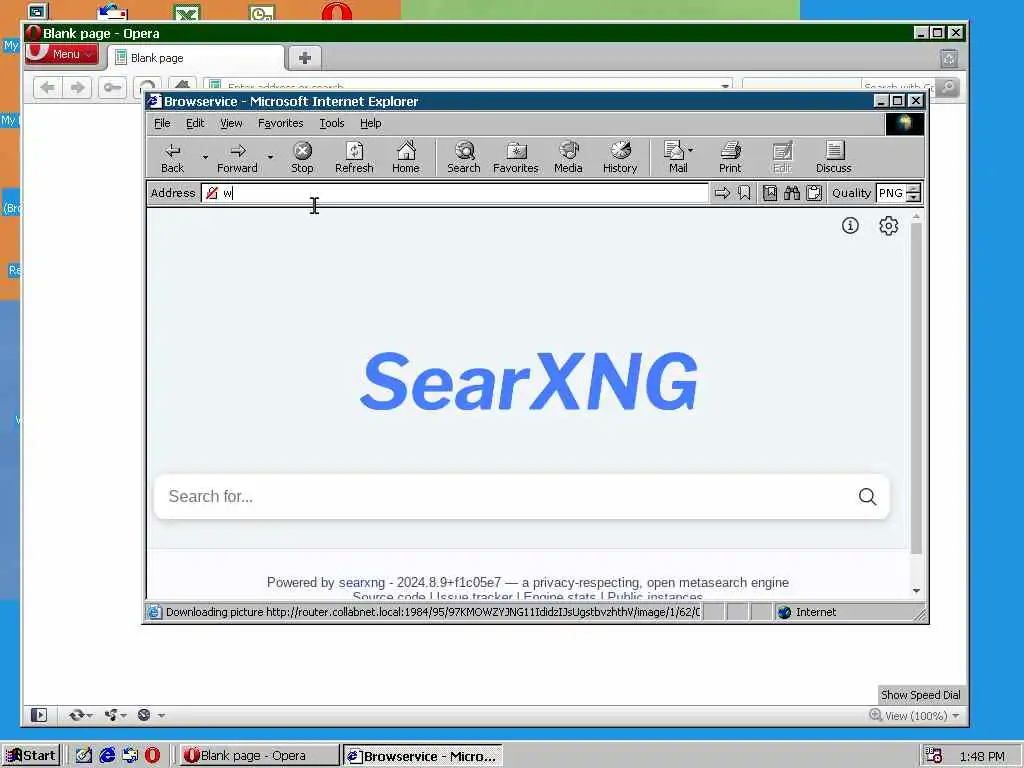Click the Show Desktop quick launch icon

pyautogui.click(x=84, y=755)
